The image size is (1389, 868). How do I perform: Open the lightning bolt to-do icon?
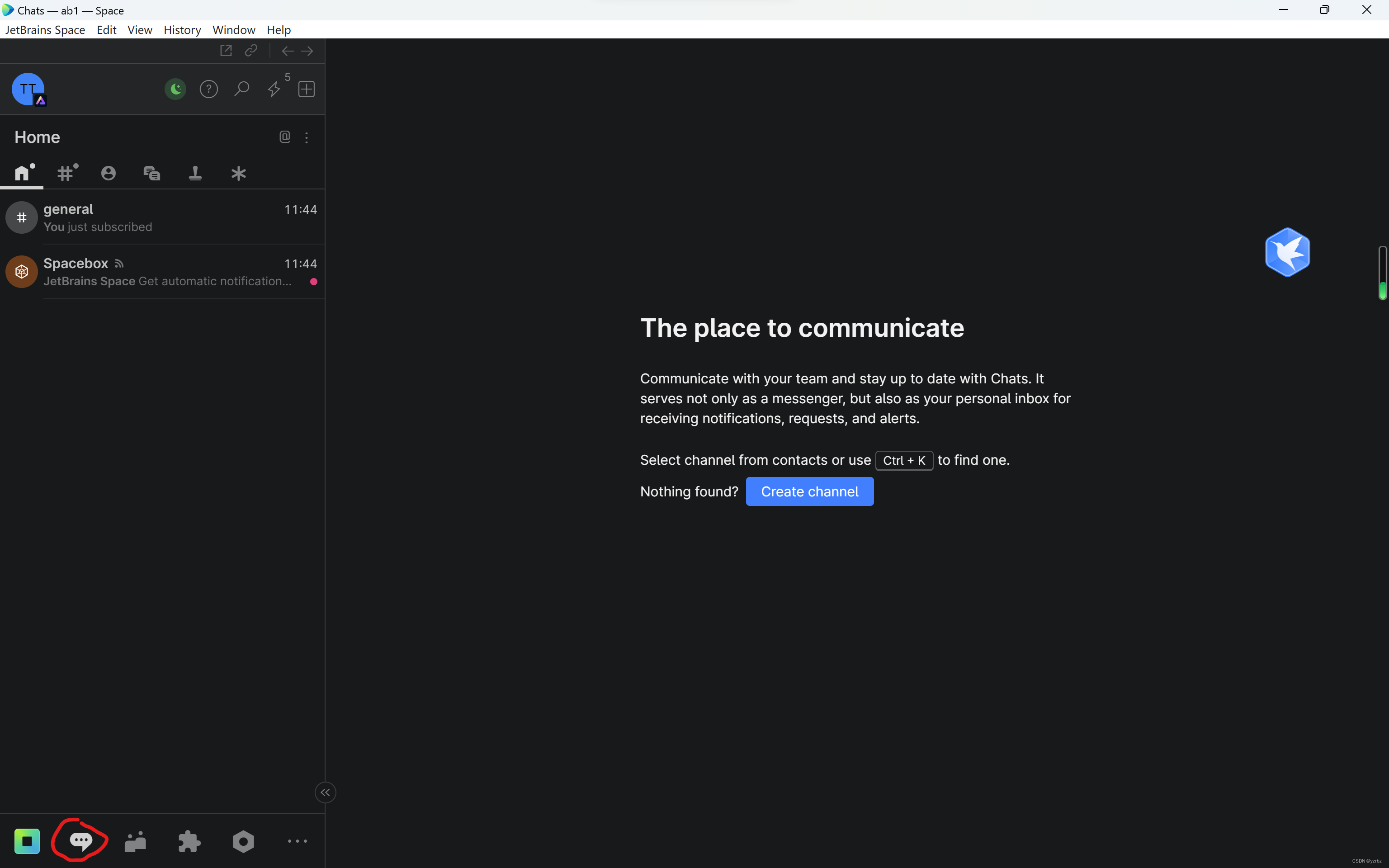[x=274, y=89]
